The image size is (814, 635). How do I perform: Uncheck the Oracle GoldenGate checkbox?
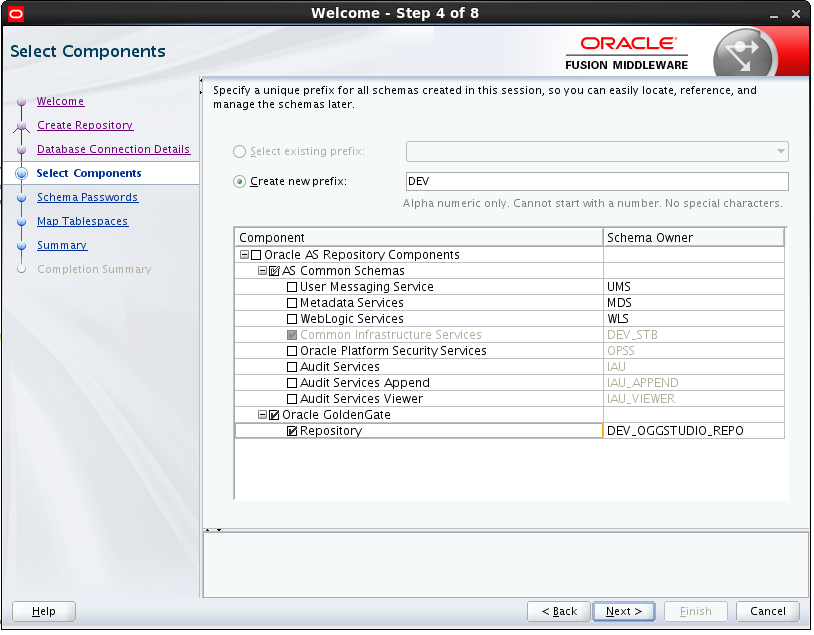[x=274, y=415]
